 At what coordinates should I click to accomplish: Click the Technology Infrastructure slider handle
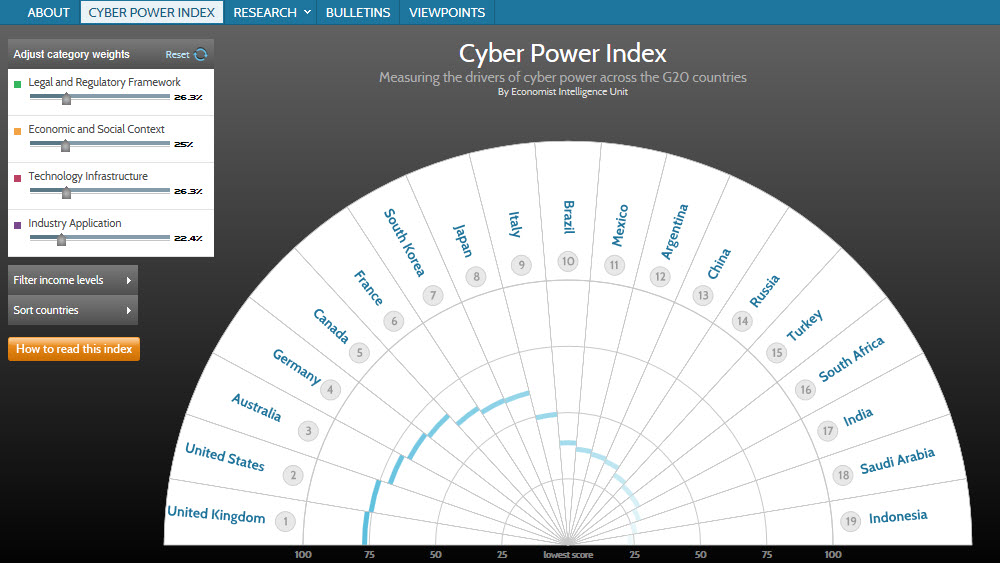[x=66, y=191]
